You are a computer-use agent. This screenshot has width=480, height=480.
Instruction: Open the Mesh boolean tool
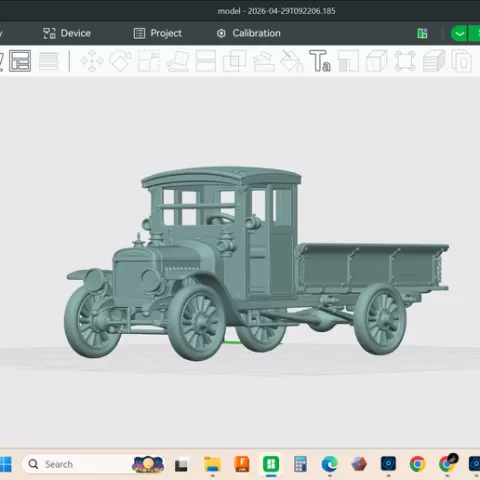click(234, 61)
